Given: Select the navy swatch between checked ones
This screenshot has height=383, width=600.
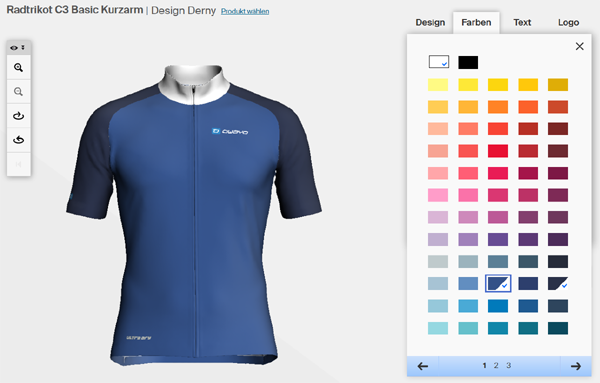Looking at the screenshot, I should tap(528, 284).
